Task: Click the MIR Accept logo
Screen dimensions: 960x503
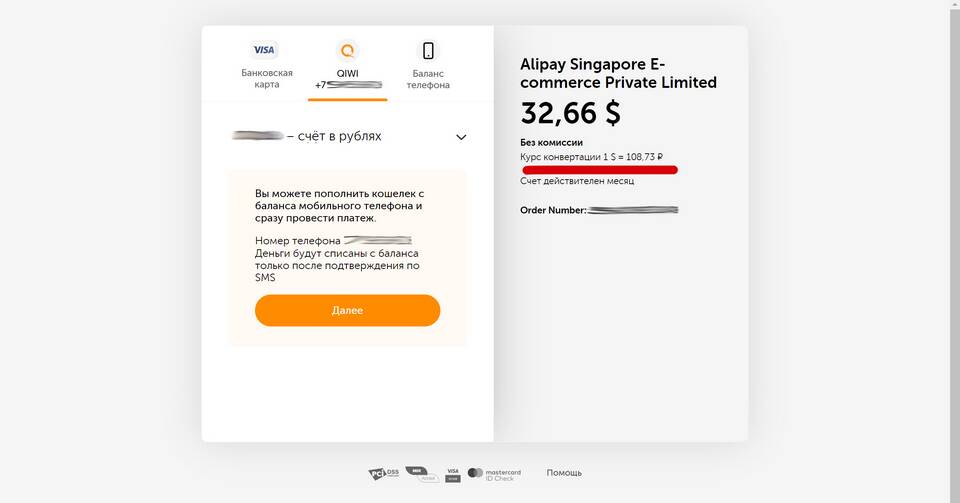Action: [422, 474]
